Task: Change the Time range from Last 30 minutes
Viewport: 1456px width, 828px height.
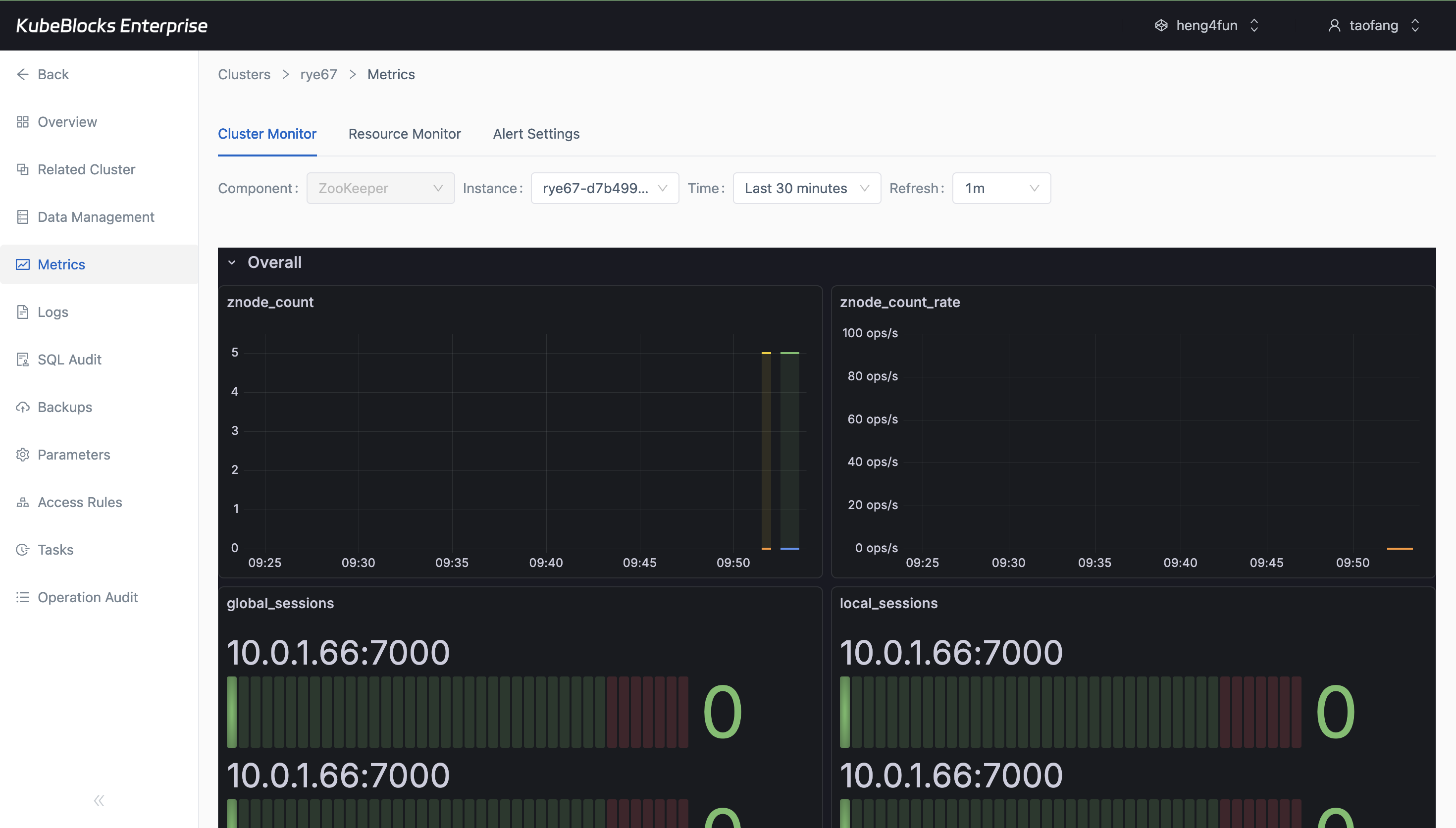Action: coord(806,188)
